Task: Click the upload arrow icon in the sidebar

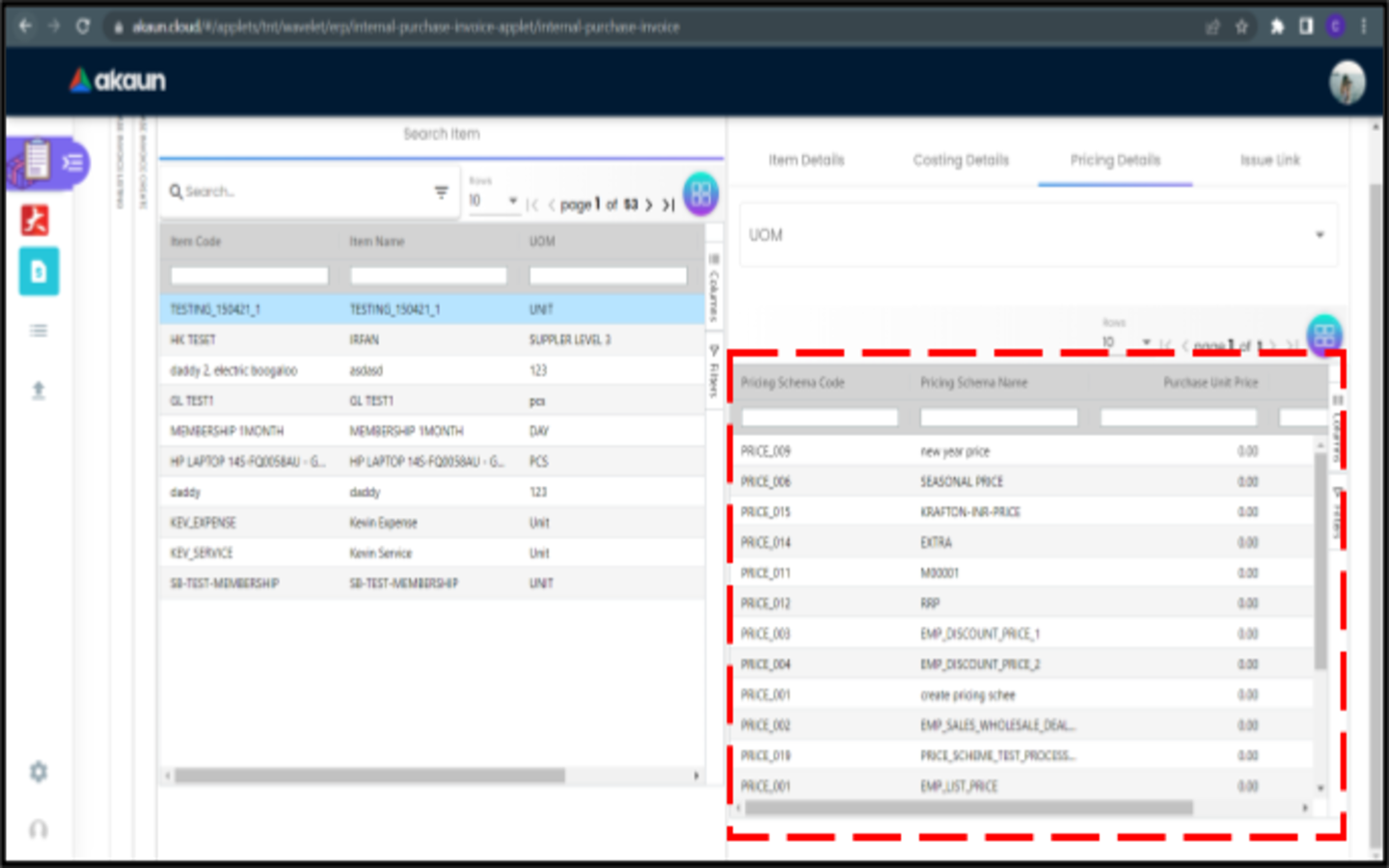Action: (x=39, y=390)
